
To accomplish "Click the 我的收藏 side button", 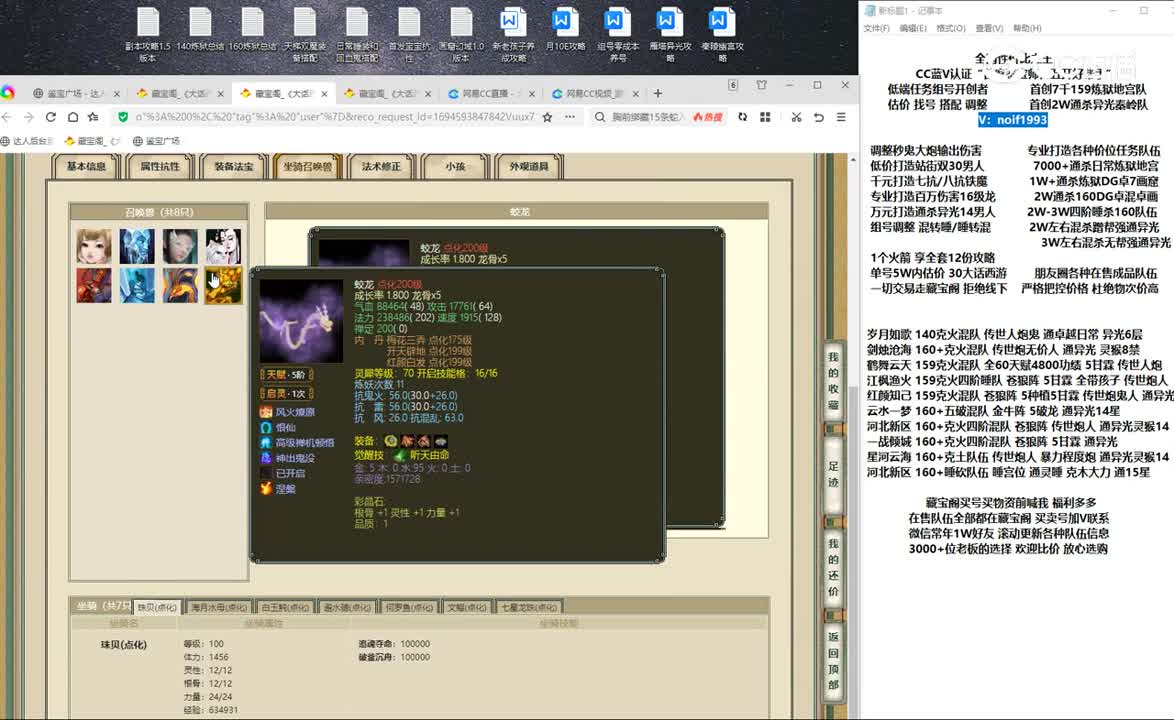I will (833, 381).
